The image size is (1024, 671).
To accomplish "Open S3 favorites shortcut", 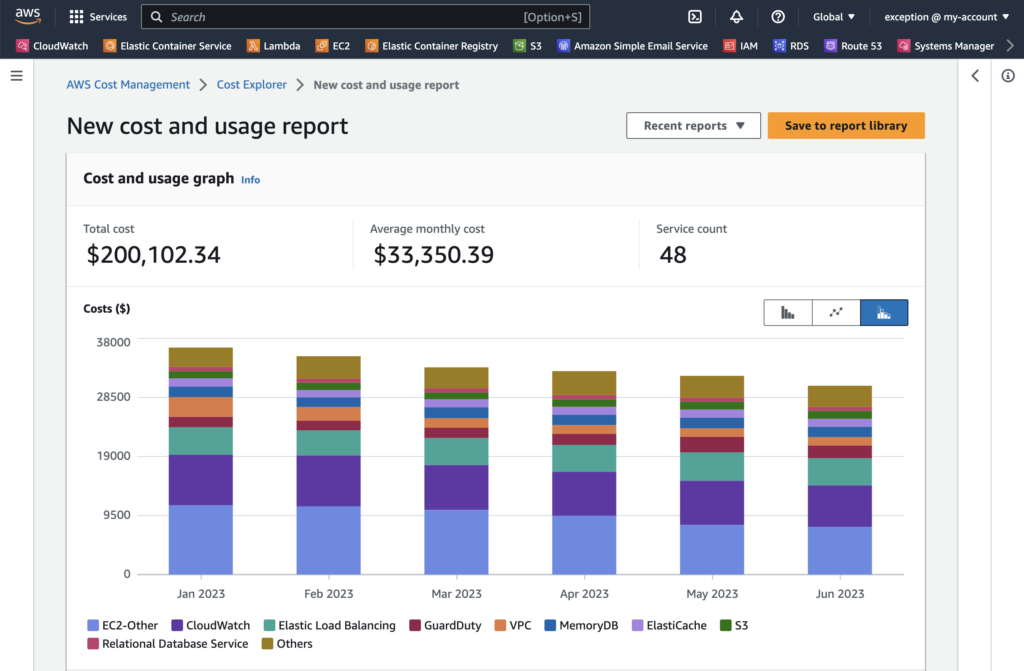I will pyautogui.click(x=528, y=46).
